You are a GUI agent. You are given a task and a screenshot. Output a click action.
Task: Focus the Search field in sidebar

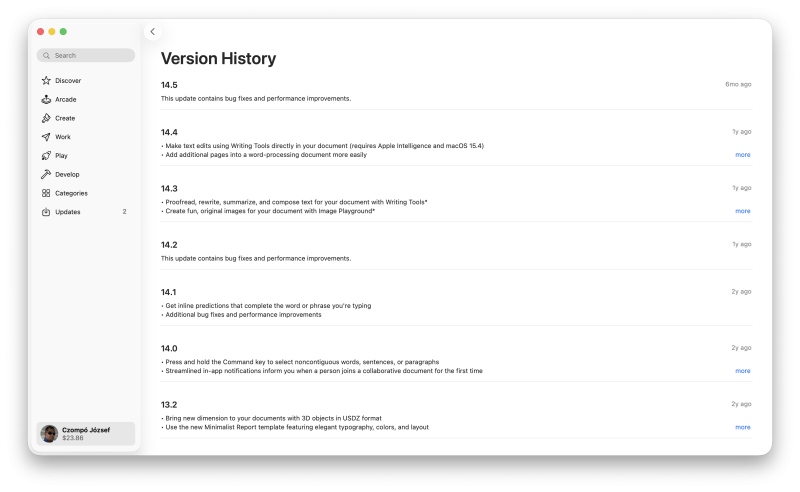click(x=86, y=55)
